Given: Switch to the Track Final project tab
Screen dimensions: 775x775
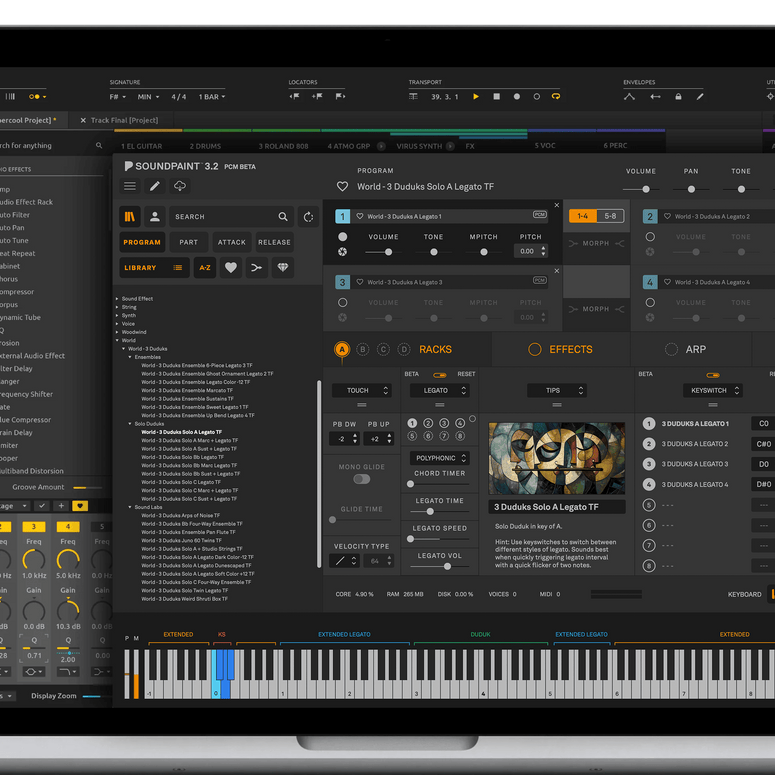Looking at the screenshot, I should (x=118, y=121).
